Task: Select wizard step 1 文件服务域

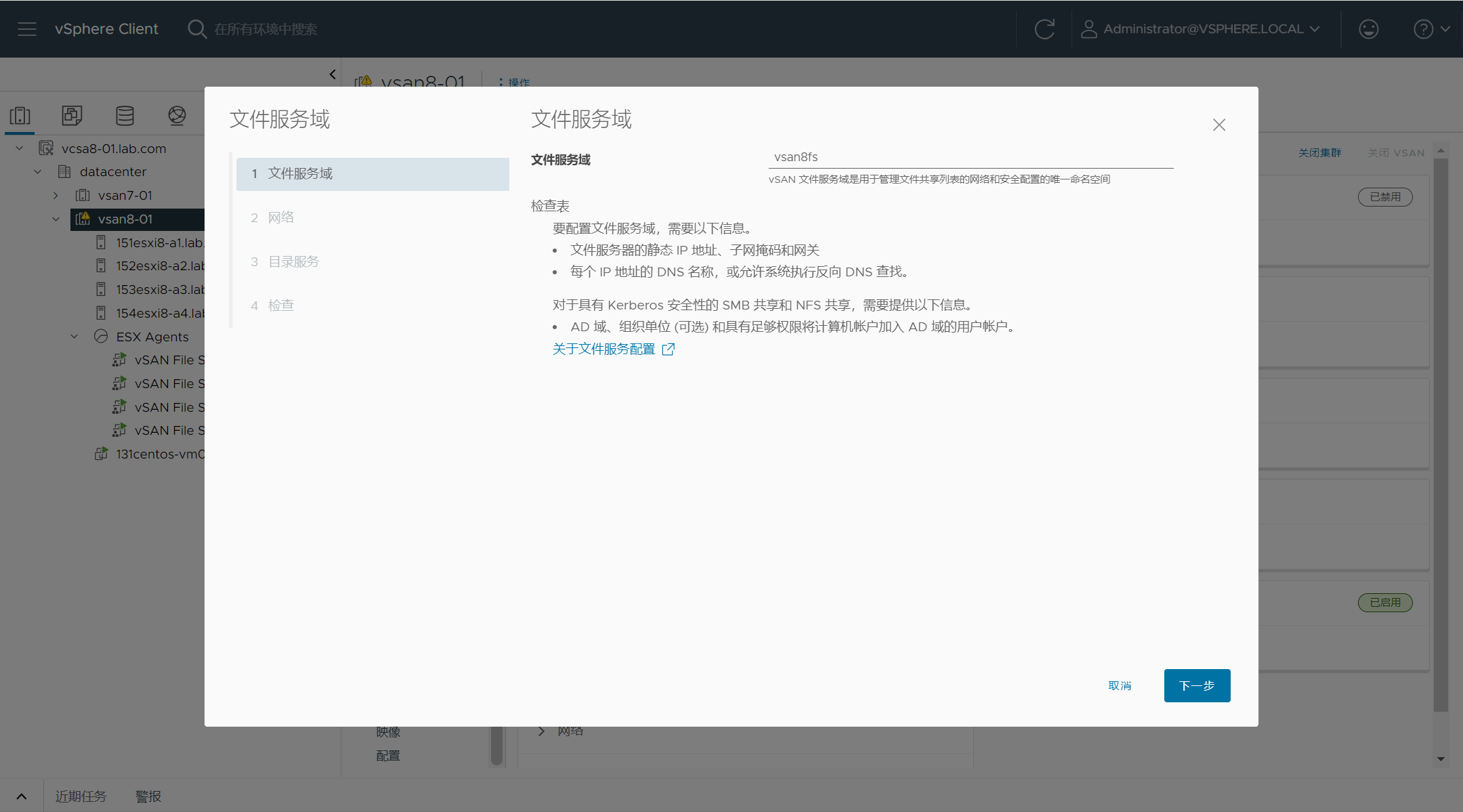Action: (x=373, y=174)
